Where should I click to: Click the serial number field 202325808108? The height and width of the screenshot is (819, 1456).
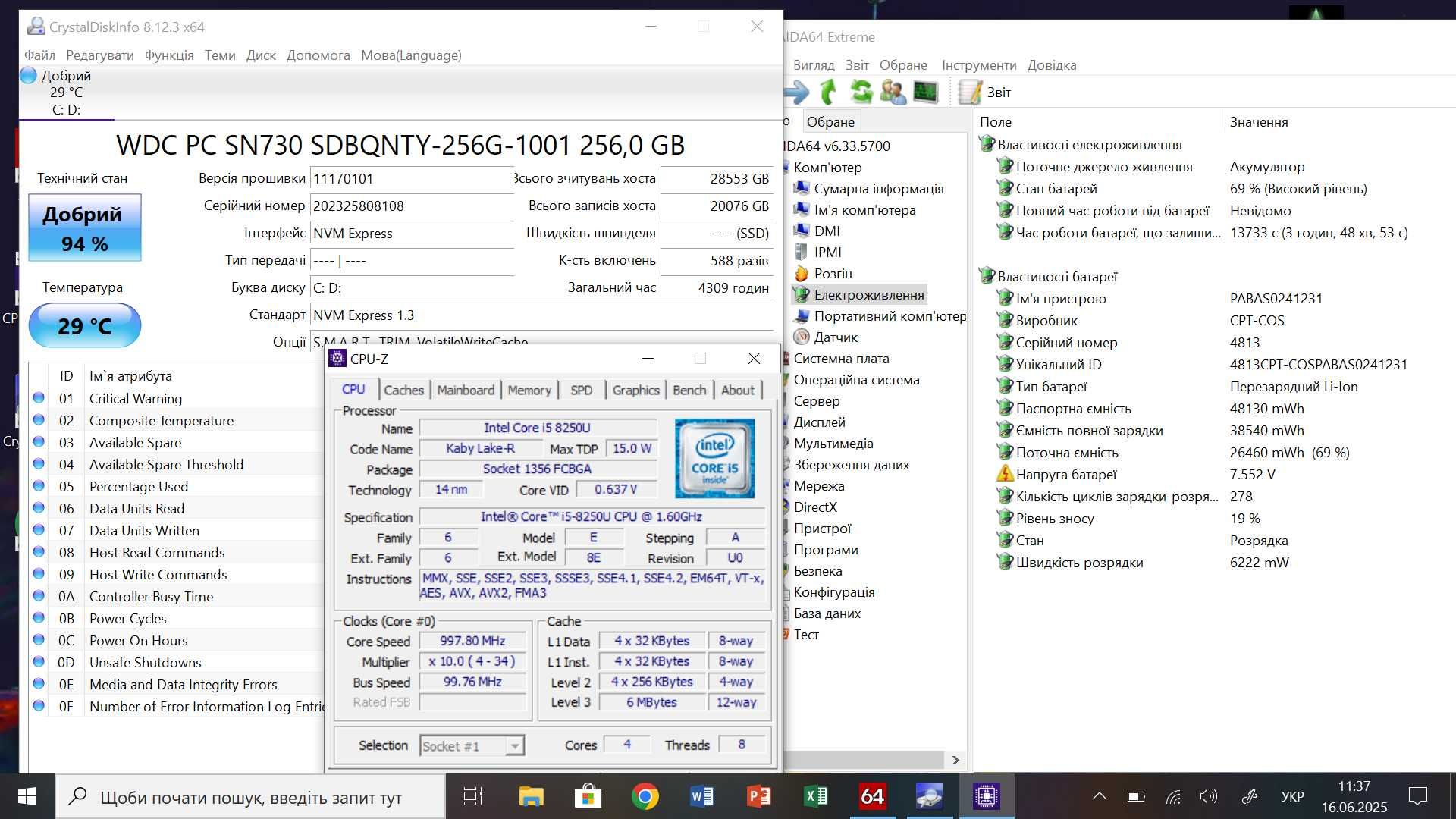[x=412, y=206]
